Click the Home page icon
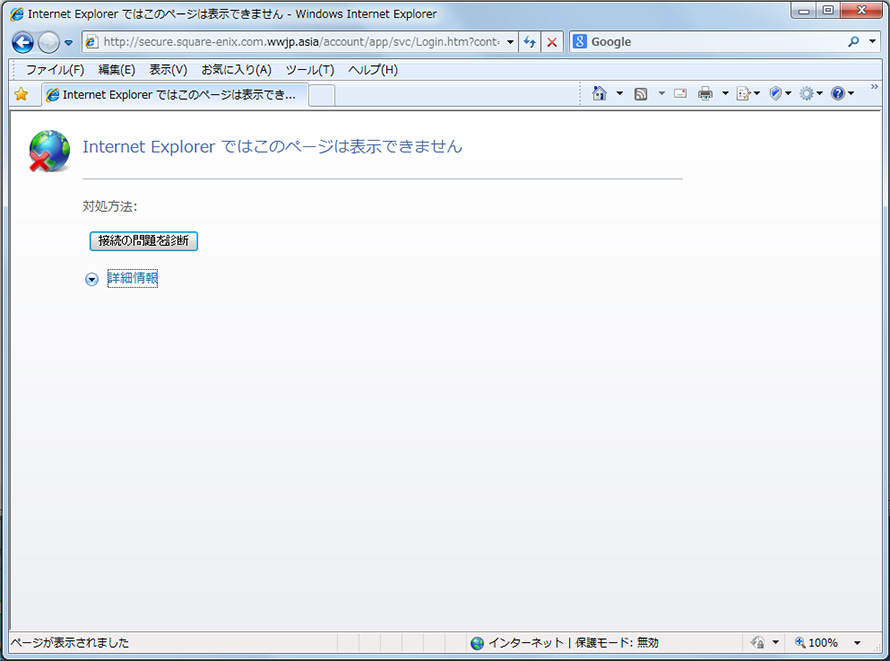Image resolution: width=890 pixels, height=661 pixels. (x=599, y=94)
